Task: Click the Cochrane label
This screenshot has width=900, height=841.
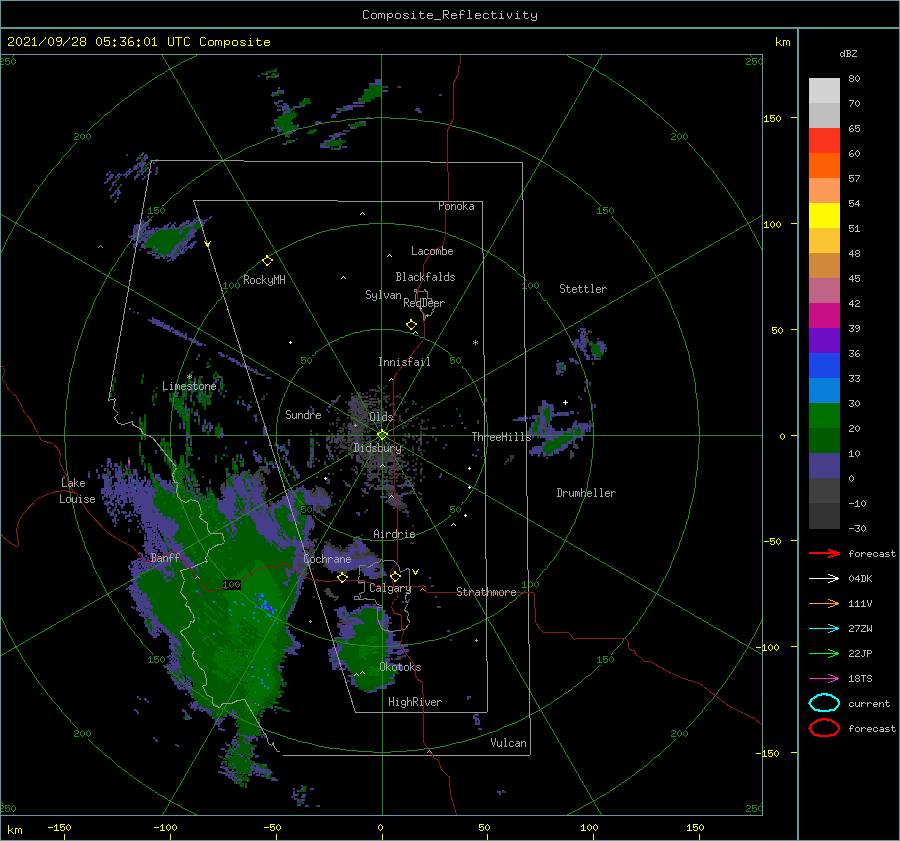Action: [x=327, y=559]
